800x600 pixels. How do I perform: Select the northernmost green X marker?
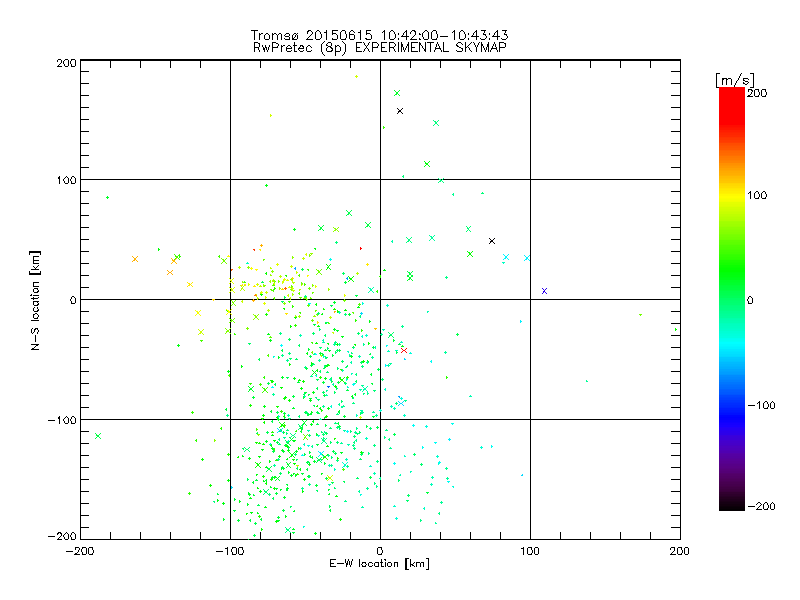click(x=397, y=93)
